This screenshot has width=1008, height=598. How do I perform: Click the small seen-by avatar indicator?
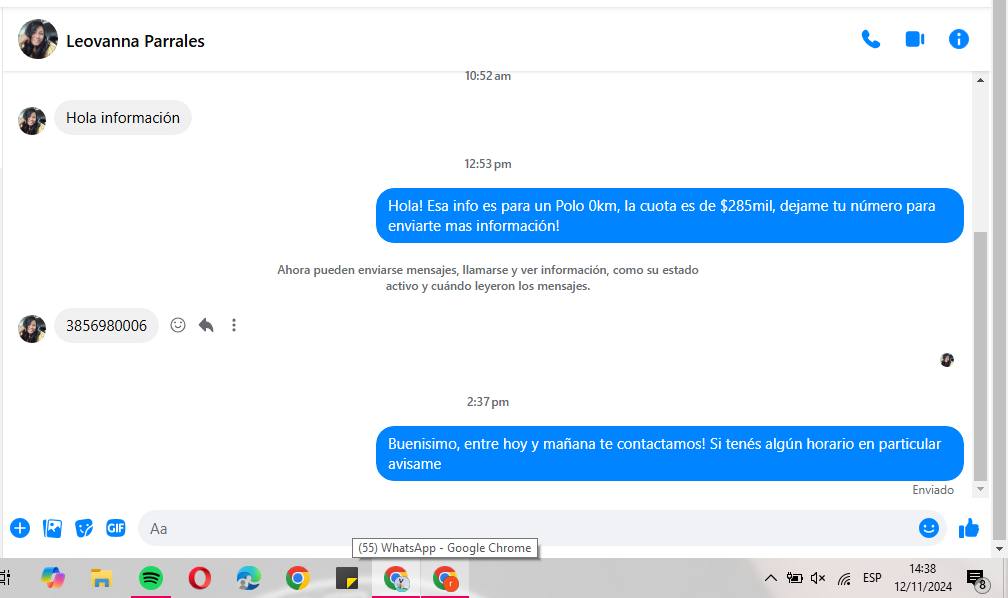947,359
